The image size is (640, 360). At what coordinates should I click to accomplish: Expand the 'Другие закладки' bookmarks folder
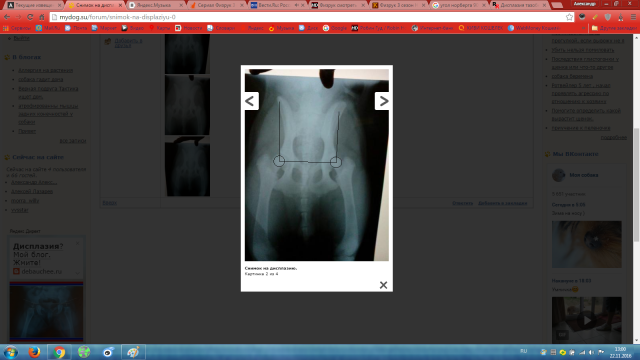click(x=614, y=28)
